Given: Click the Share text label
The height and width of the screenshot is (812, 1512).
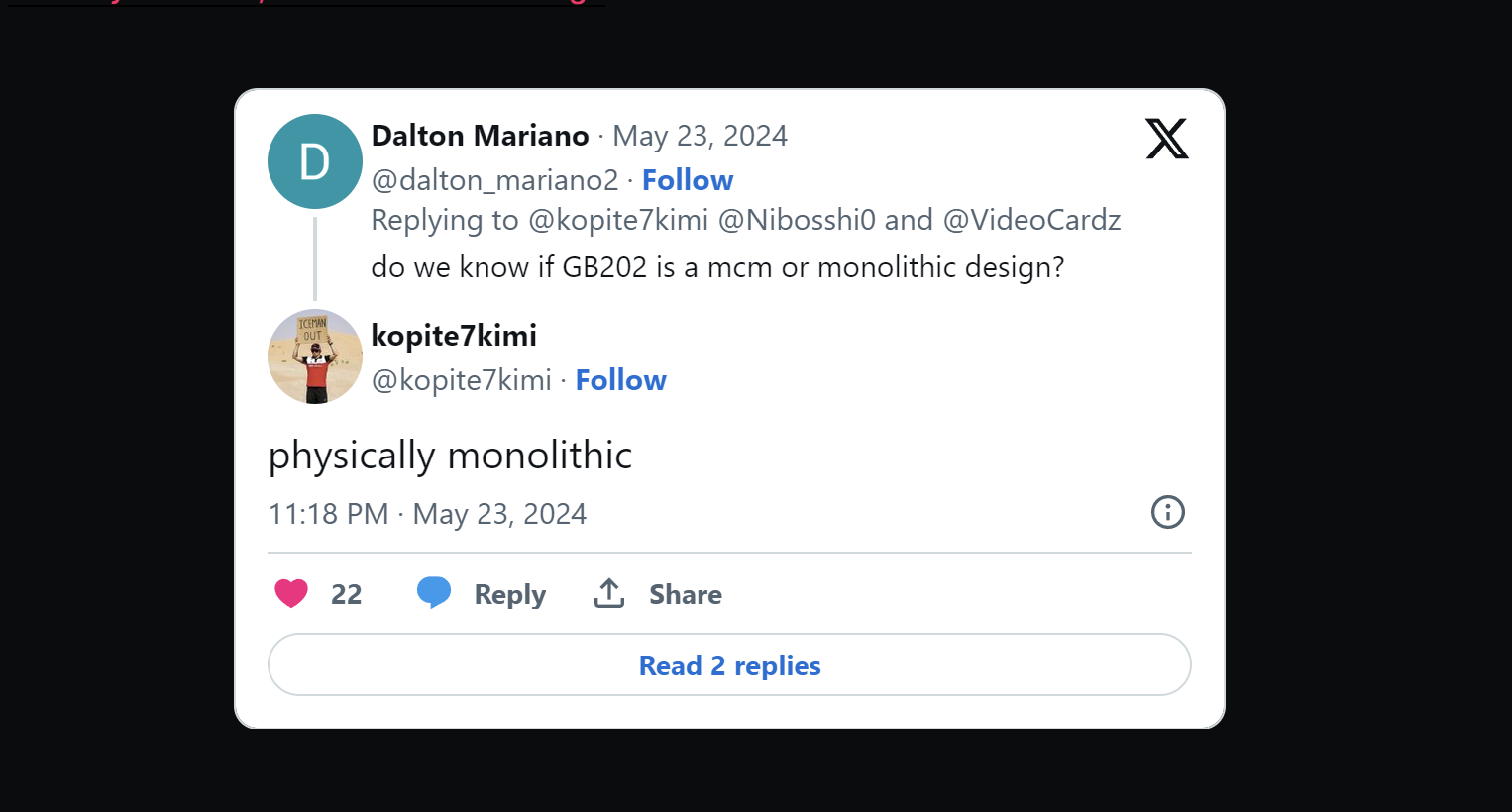Looking at the screenshot, I should tap(685, 594).
